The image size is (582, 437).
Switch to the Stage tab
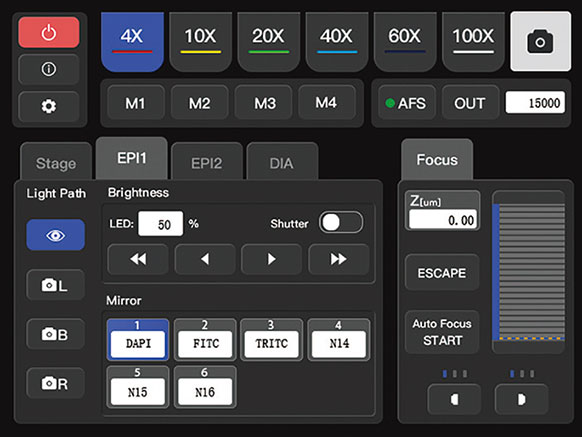pos(56,162)
